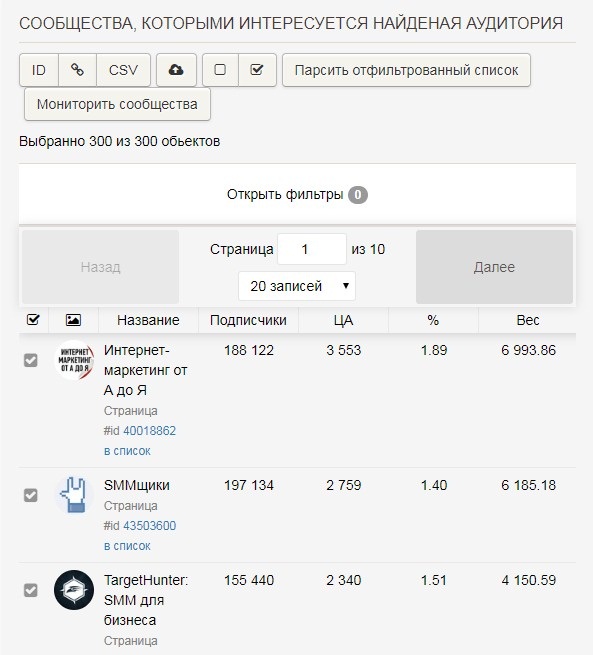Sort by the ЦА column
593x655 pixels.
point(343,320)
